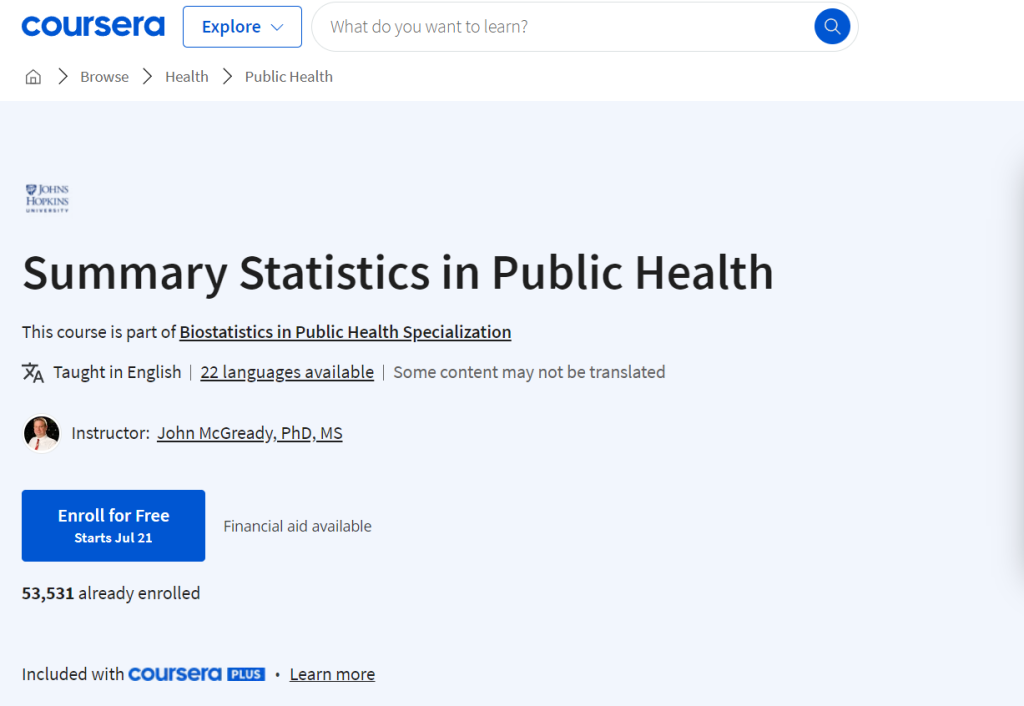The image size is (1024, 706).
Task: Click the Coursera logo
Action: [x=93, y=26]
